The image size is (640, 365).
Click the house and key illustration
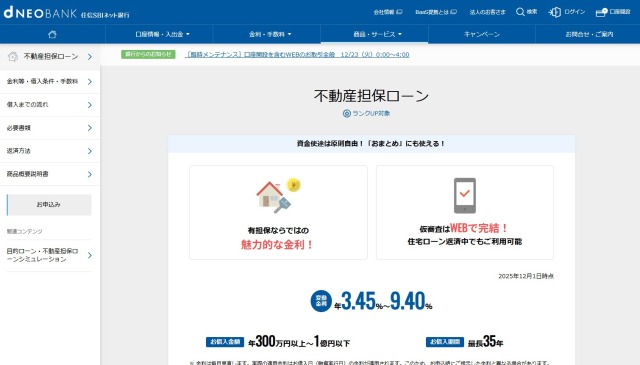[x=278, y=196]
